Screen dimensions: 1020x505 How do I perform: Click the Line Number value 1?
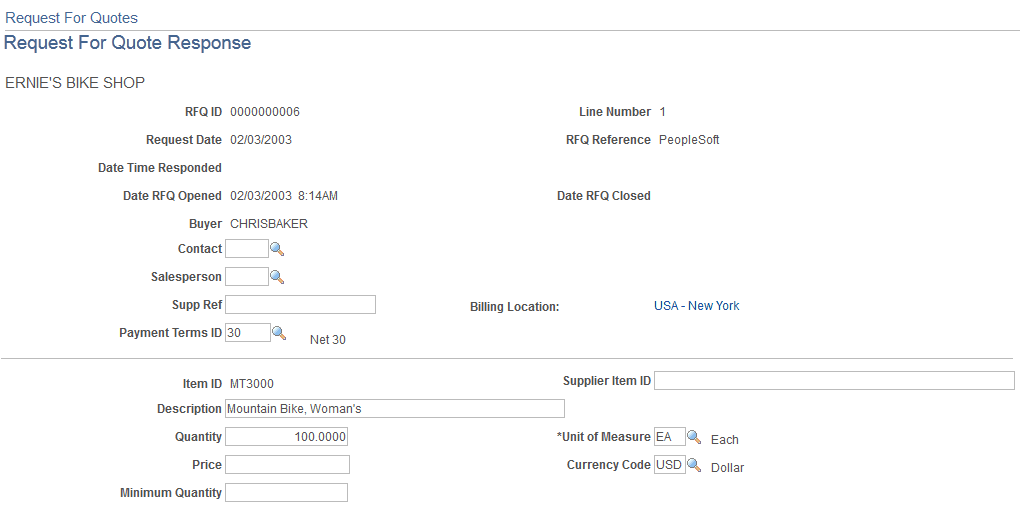(x=662, y=112)
